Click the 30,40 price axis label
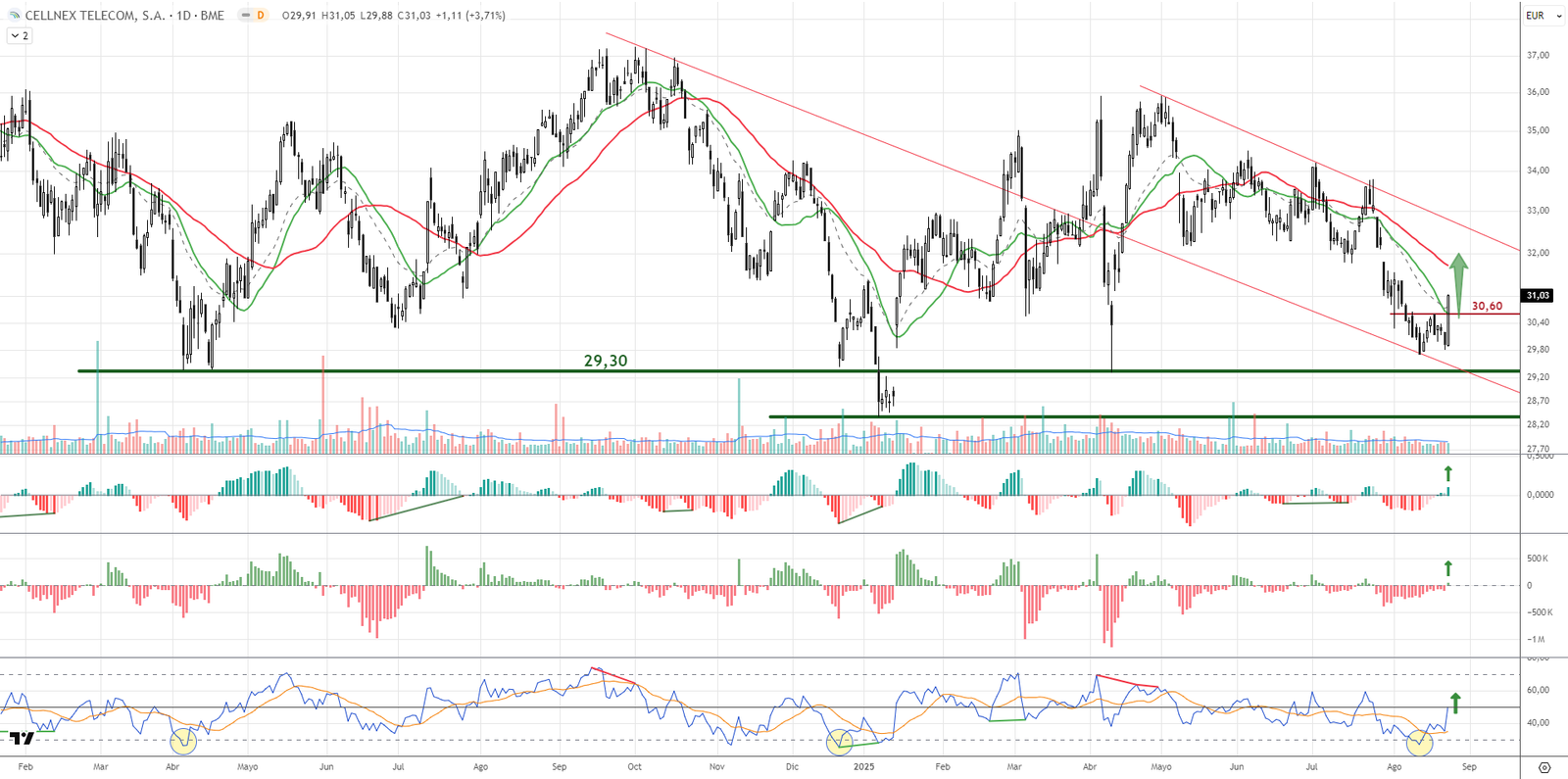Viewport: 1568px width, 779px height. (x=1538, y=322)
